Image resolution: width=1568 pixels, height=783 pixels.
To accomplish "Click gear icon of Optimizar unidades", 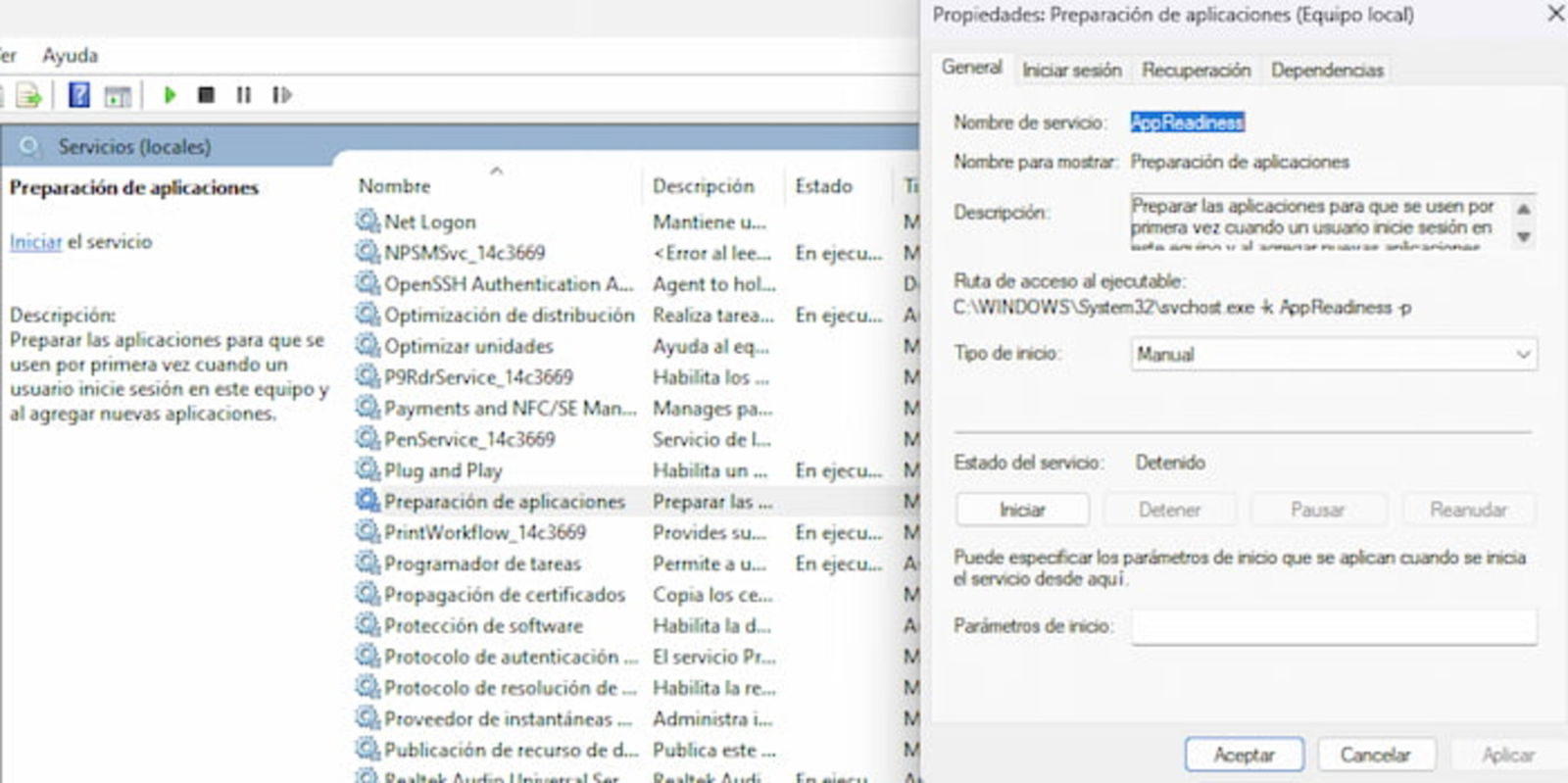I will (367, 345).
